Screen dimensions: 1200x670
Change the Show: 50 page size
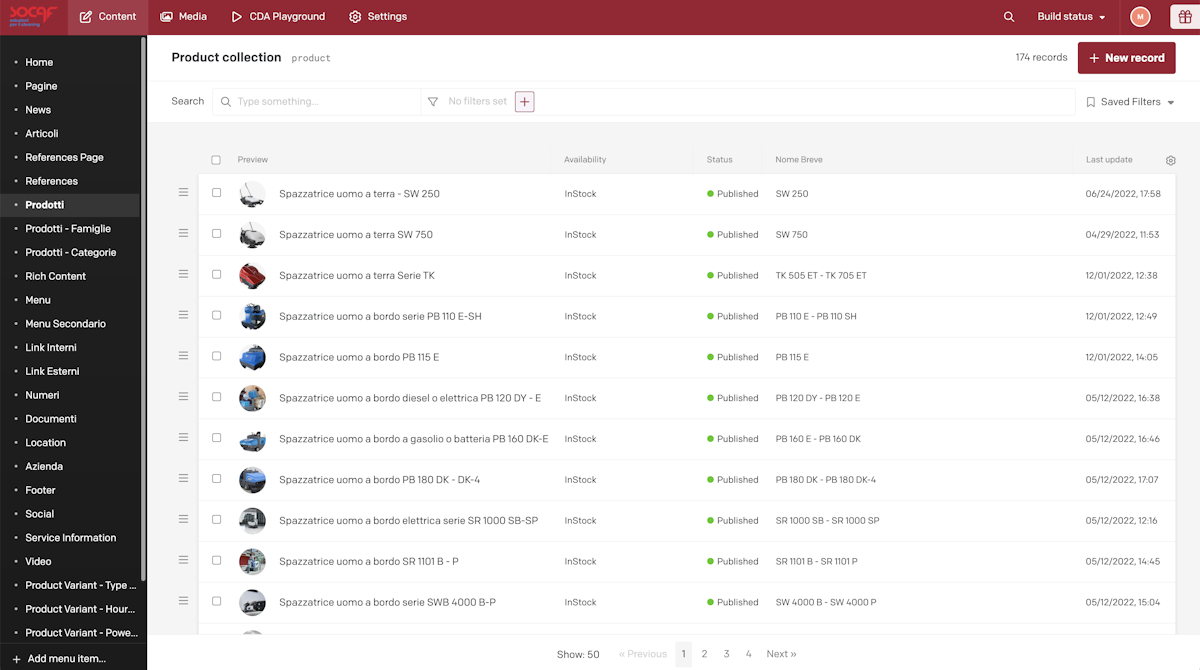(578, 654)
